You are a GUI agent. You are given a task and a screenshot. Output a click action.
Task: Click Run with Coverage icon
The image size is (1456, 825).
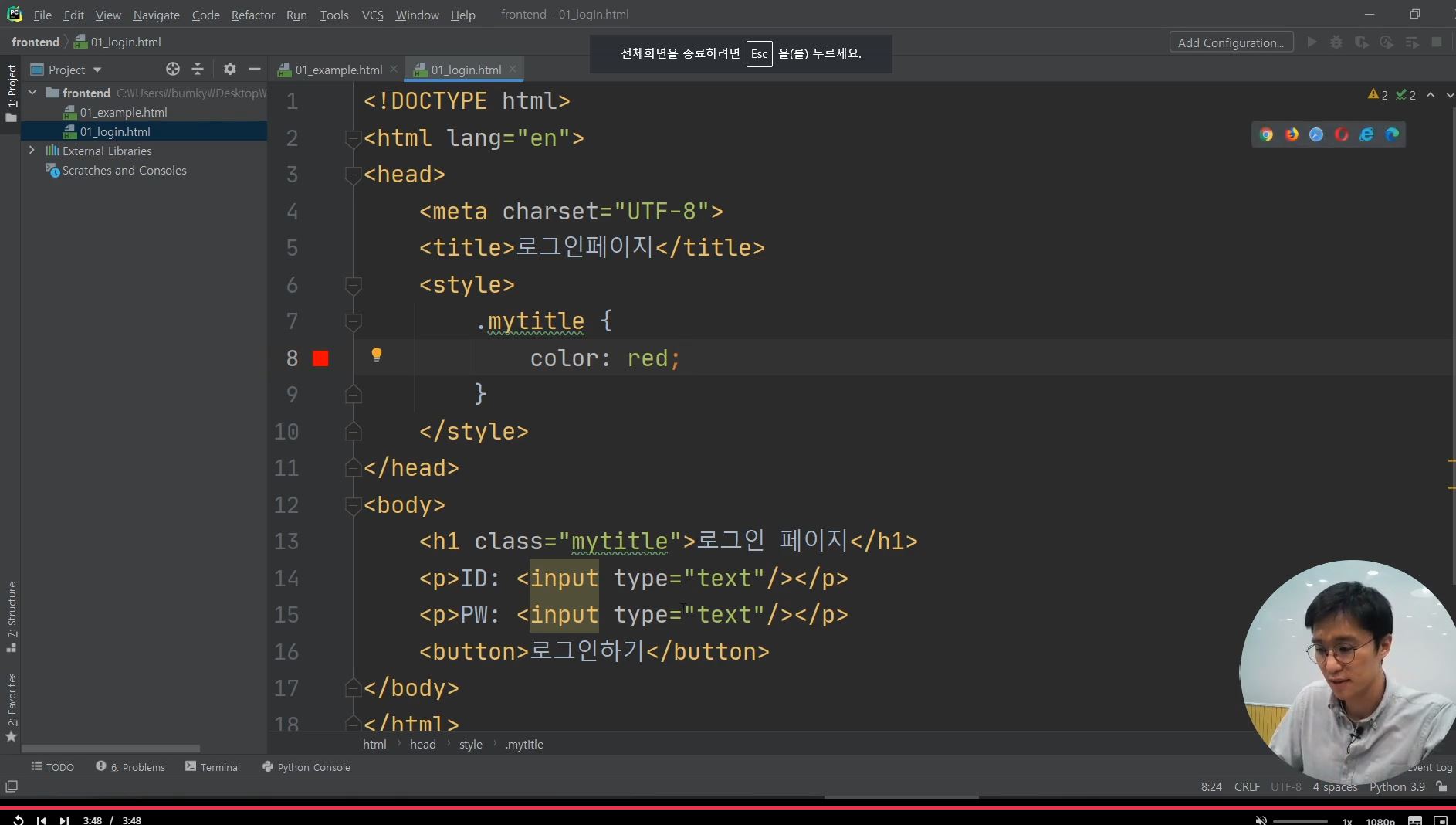[1362, 42]
